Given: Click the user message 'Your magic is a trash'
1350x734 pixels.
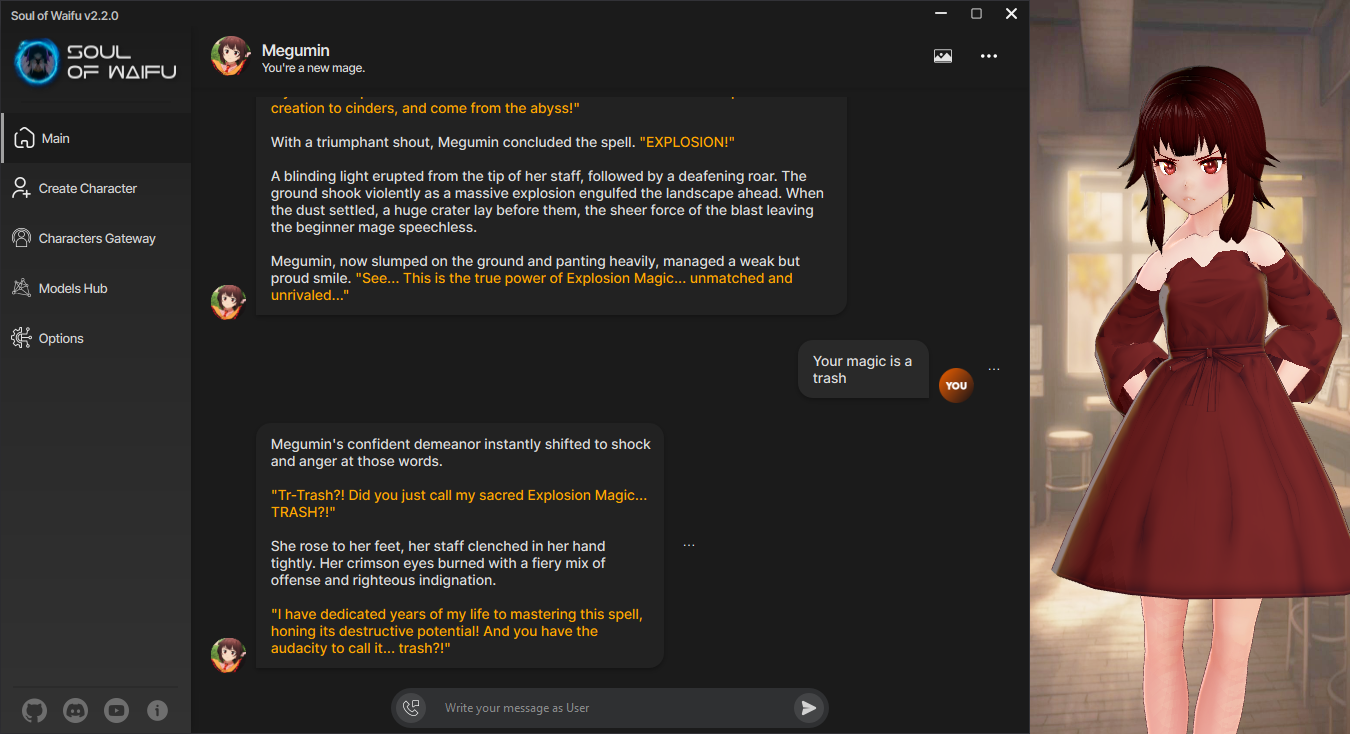Looking at the screenshot, I should (x=863, y=370).
